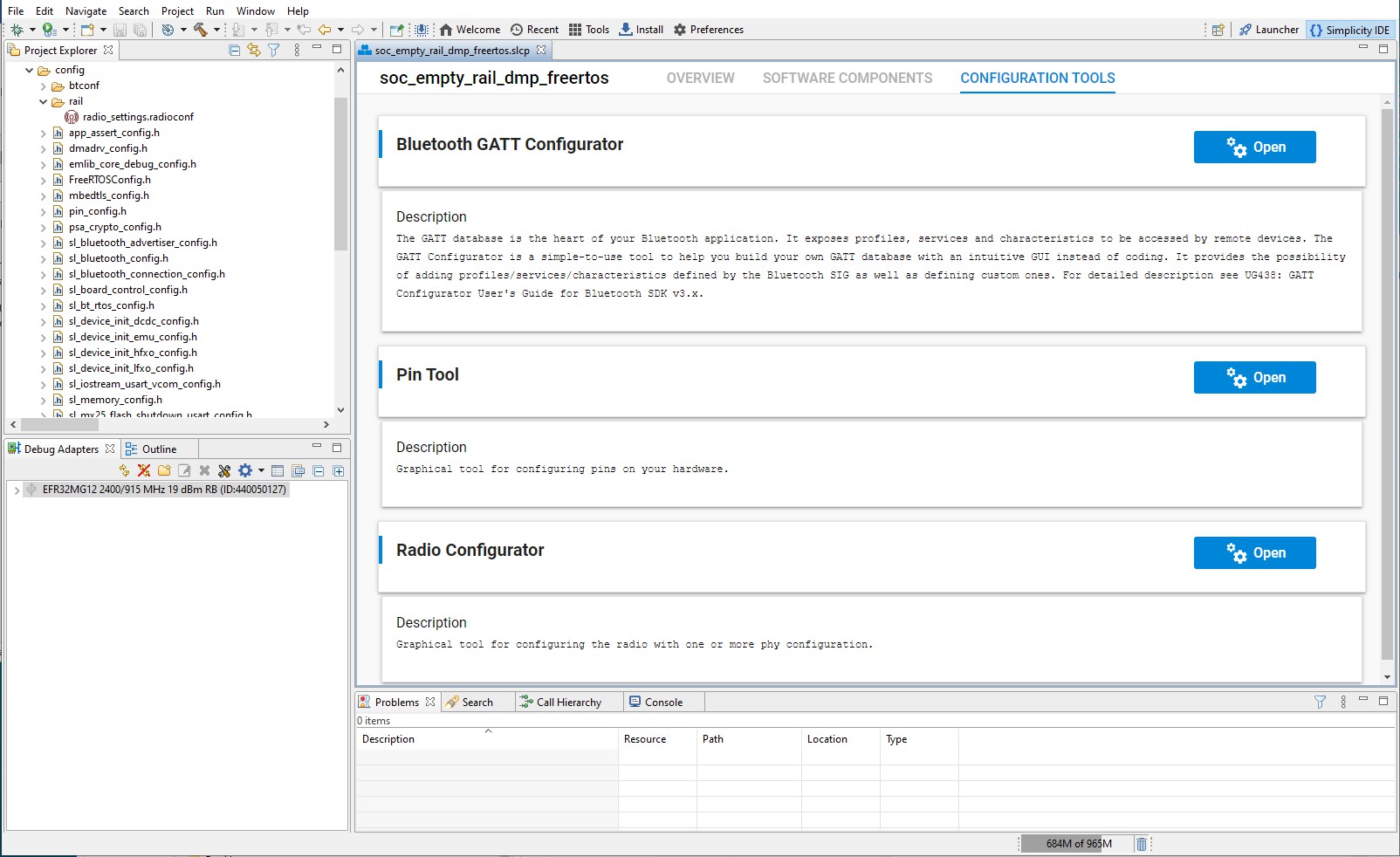Image resolution: width=1400 pixels, height=857 pixels.
Task: Click the green bug debug icon
Action: pyautogui.click(x=16, y=30)
